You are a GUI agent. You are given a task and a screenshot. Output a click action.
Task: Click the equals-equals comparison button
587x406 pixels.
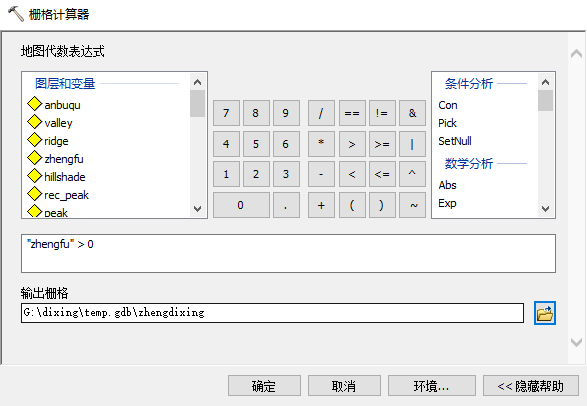pos(352,113)
